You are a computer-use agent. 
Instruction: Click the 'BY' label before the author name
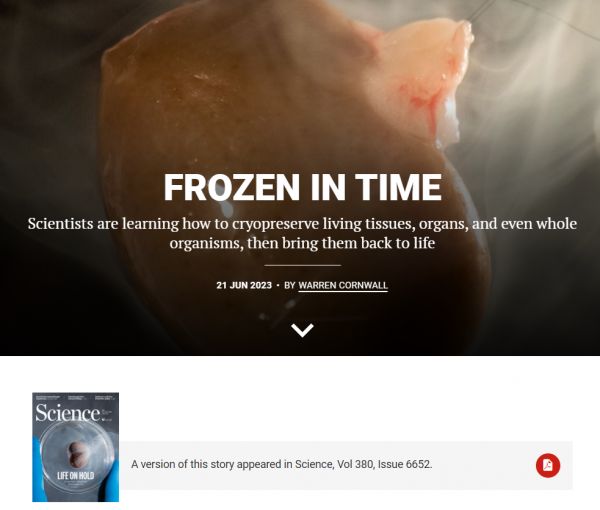(x=290, y=285)
